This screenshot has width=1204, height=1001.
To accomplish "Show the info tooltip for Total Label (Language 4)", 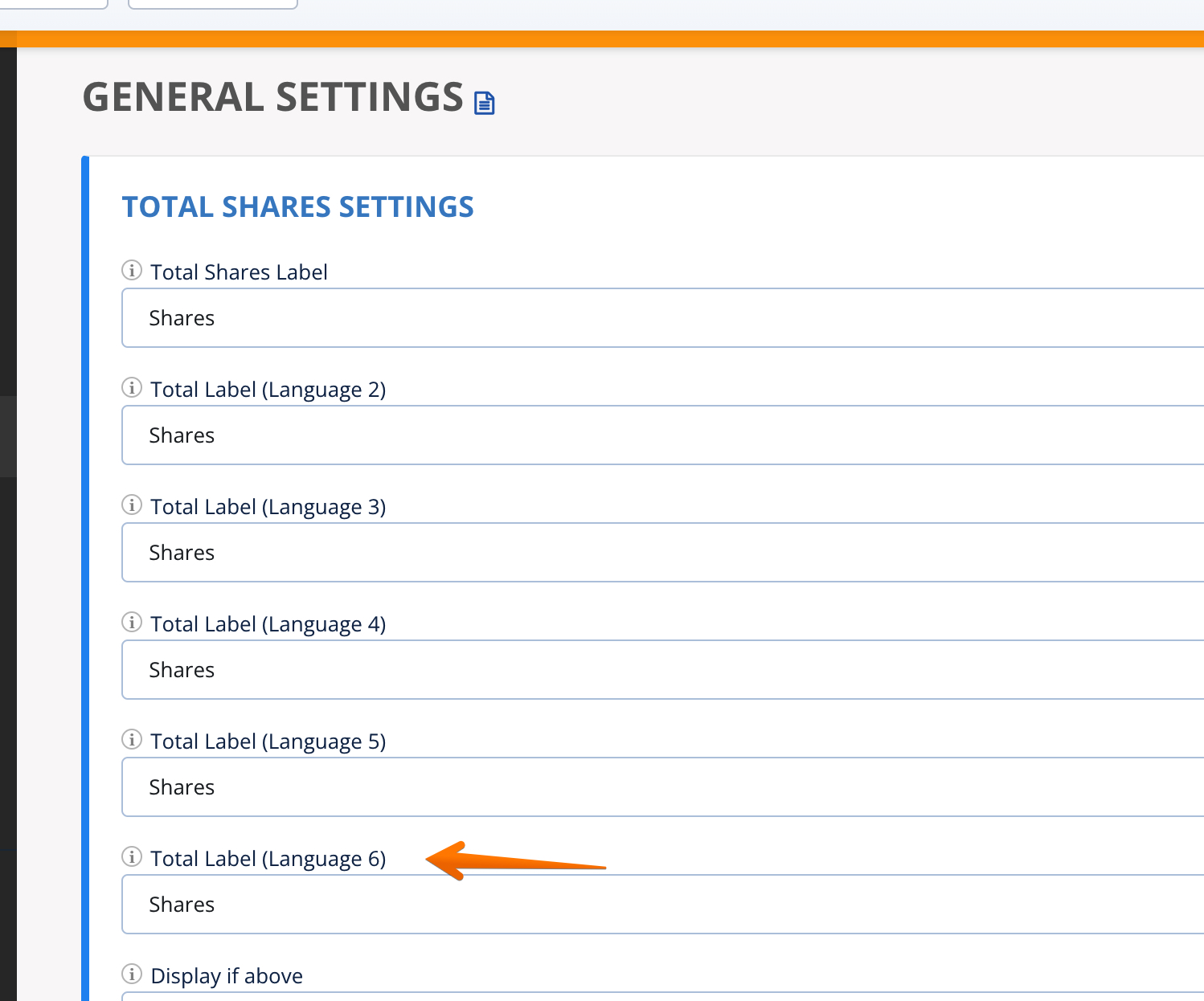I will click(132, 623).
